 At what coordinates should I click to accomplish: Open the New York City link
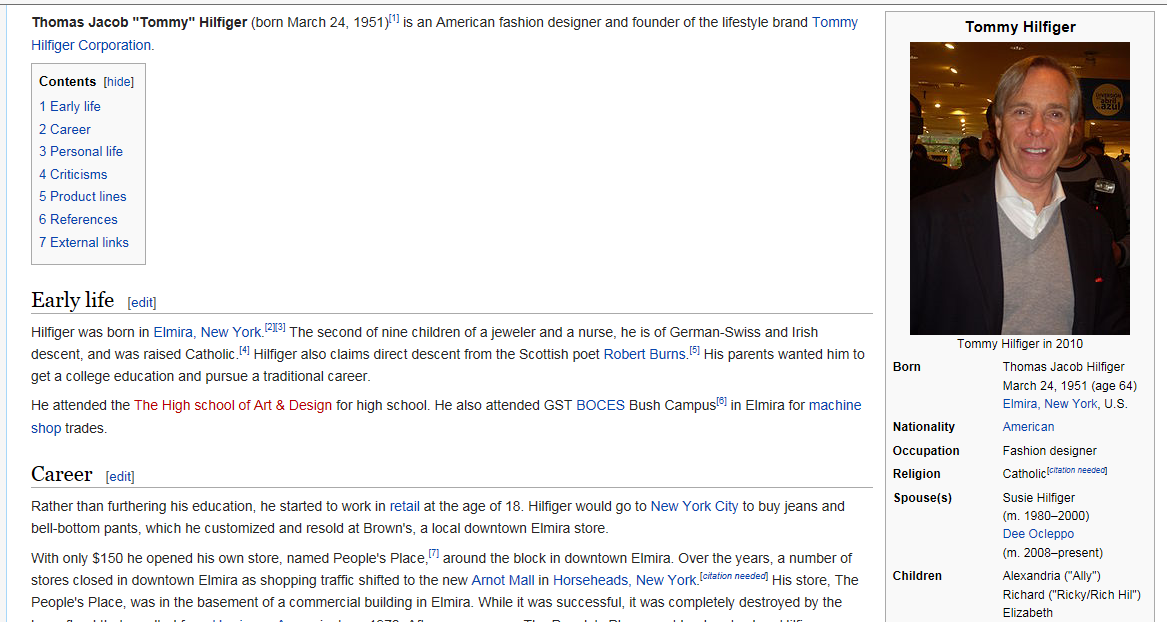click(694, 507)
